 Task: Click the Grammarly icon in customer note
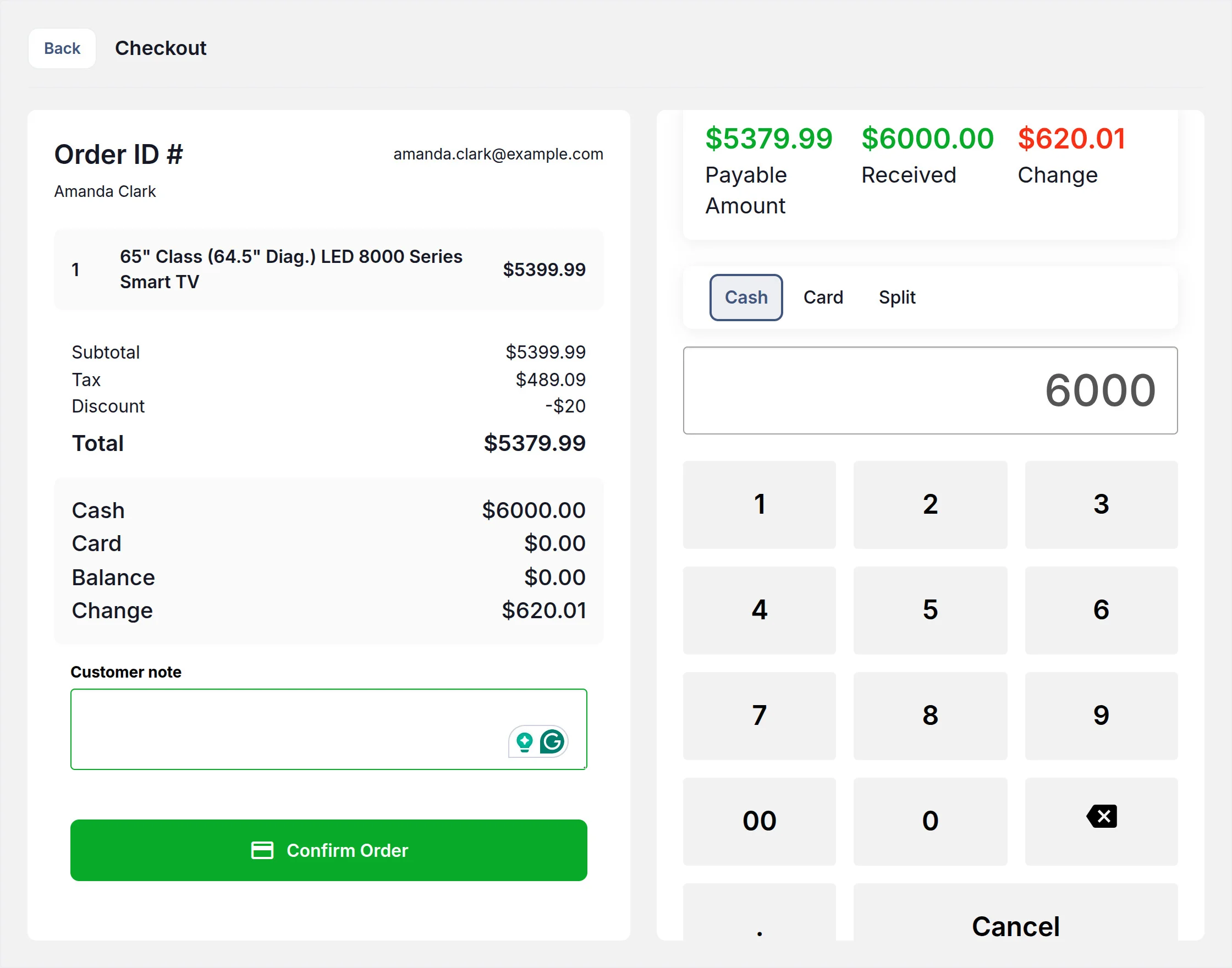(552, 741)
